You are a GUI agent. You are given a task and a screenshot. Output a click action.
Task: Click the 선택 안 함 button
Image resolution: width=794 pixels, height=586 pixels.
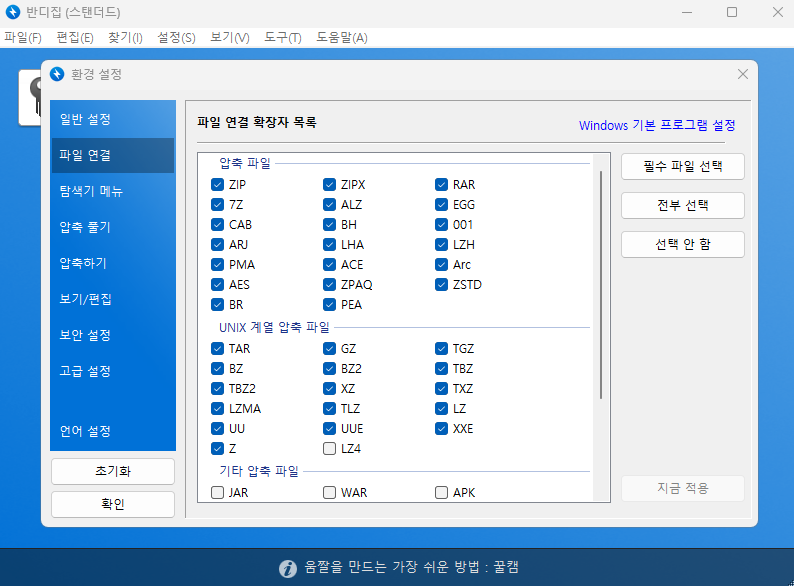pos(683,245)
